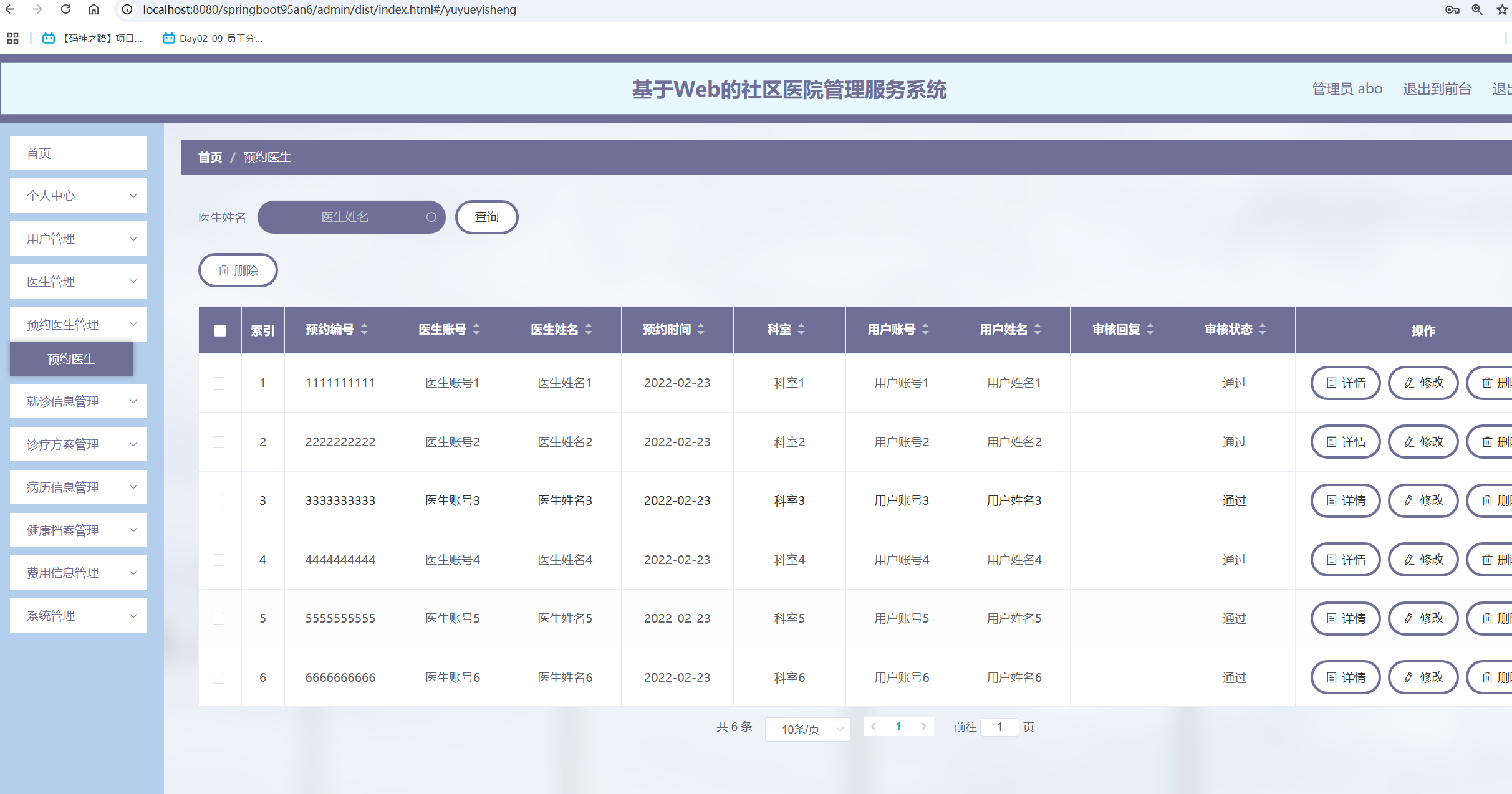
Task: Click the 前往 page number input
Action: [999, 727]
